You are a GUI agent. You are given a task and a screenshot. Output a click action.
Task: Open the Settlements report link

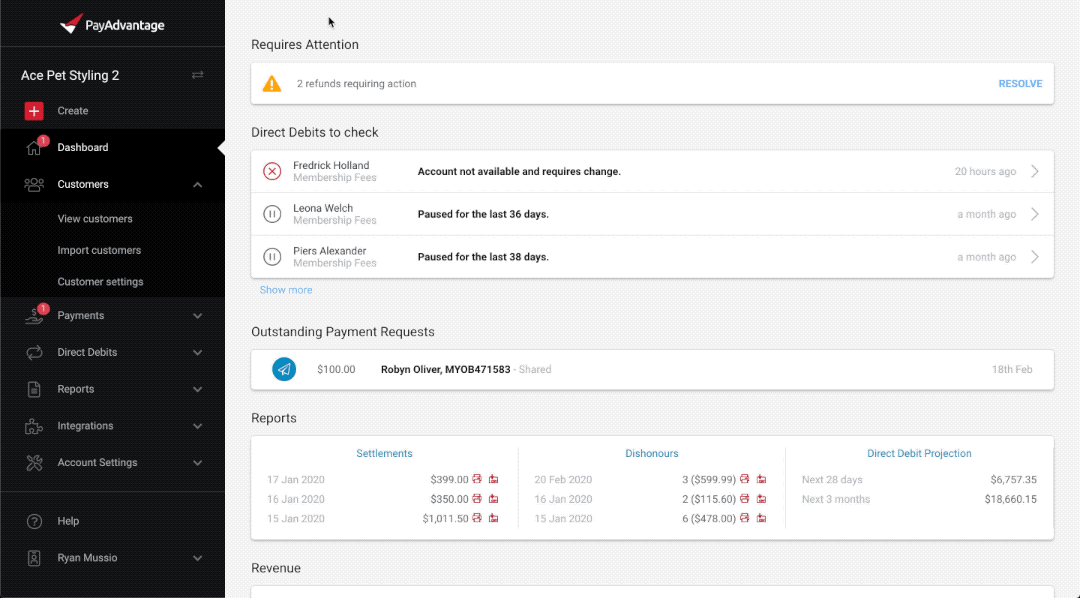click(384, 453)
